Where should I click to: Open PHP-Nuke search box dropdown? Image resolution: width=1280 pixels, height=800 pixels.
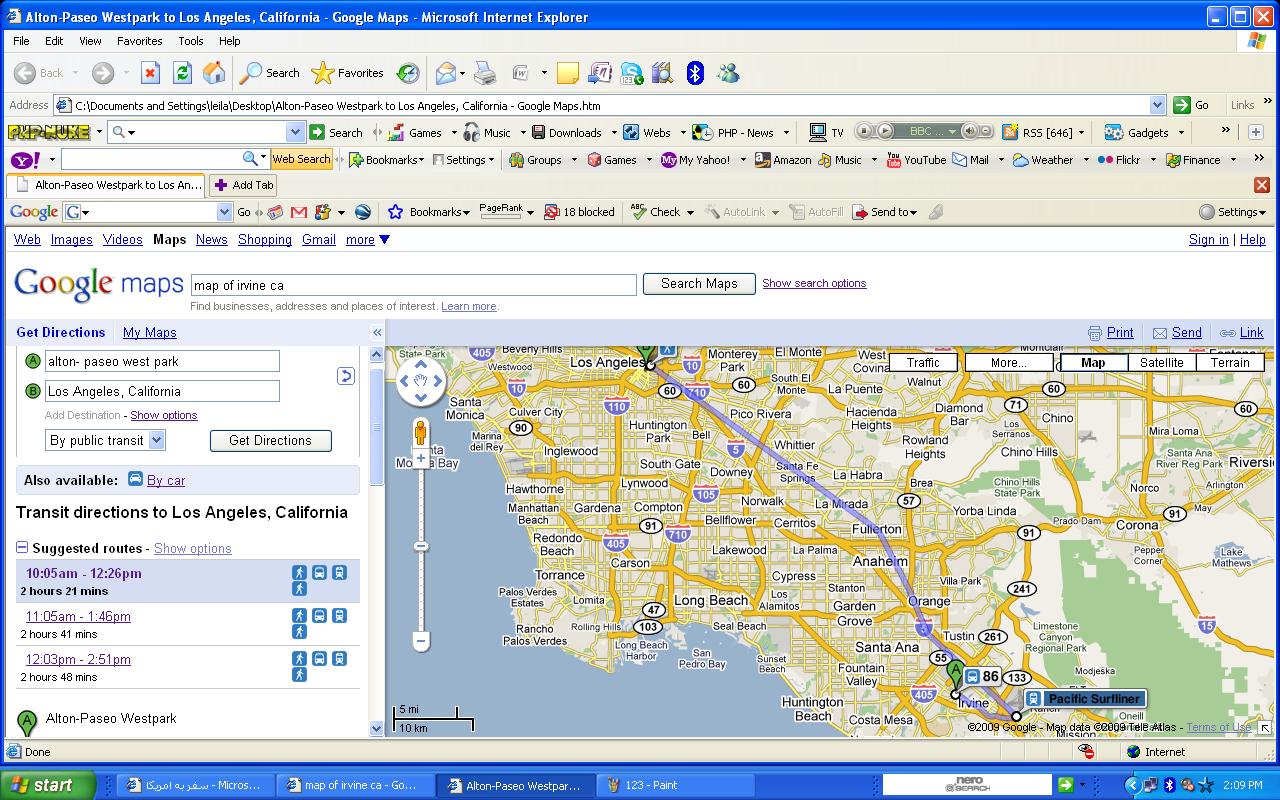click(295, 132)
